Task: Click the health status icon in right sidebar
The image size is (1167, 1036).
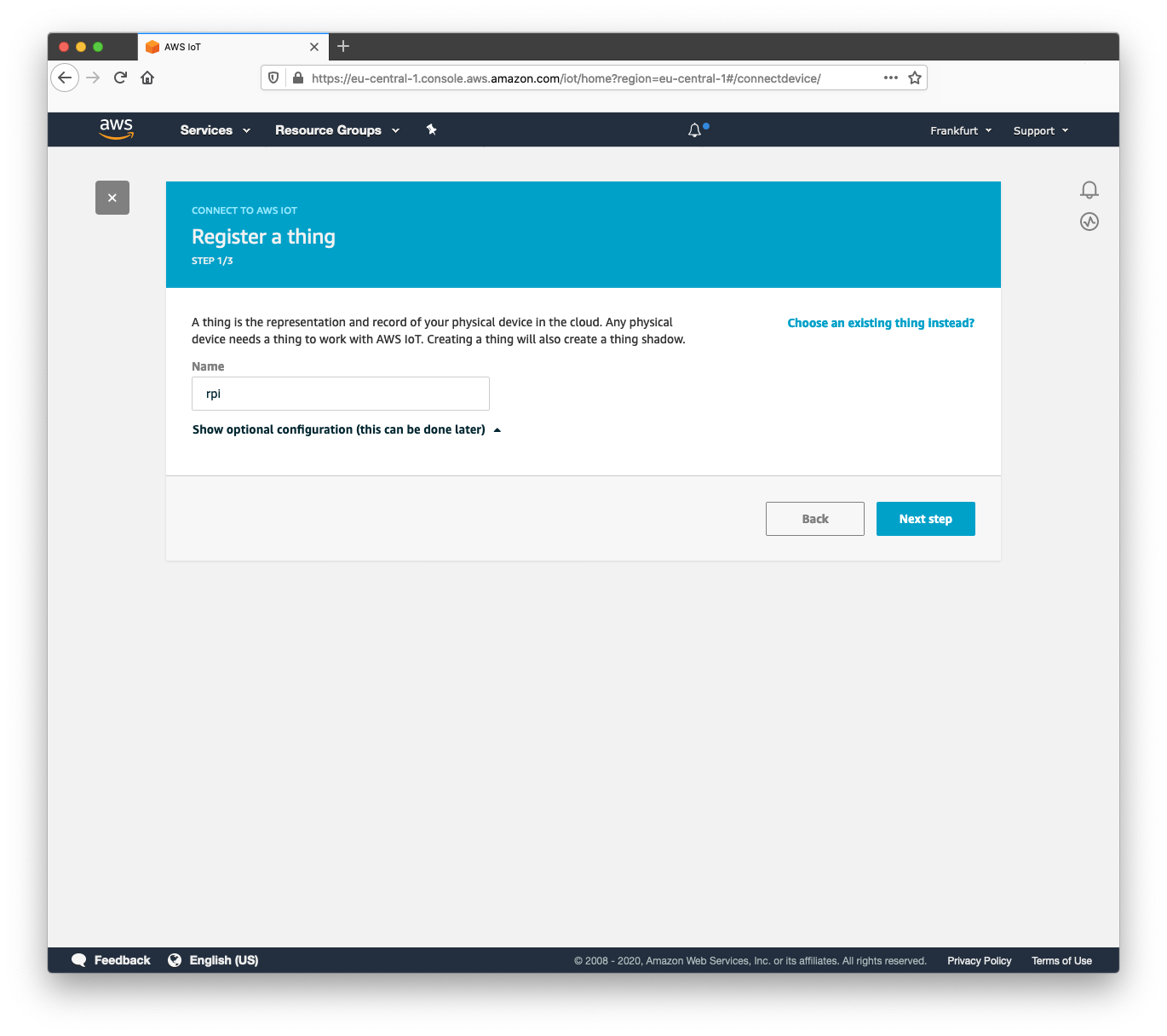Action: pos(1089,222)
